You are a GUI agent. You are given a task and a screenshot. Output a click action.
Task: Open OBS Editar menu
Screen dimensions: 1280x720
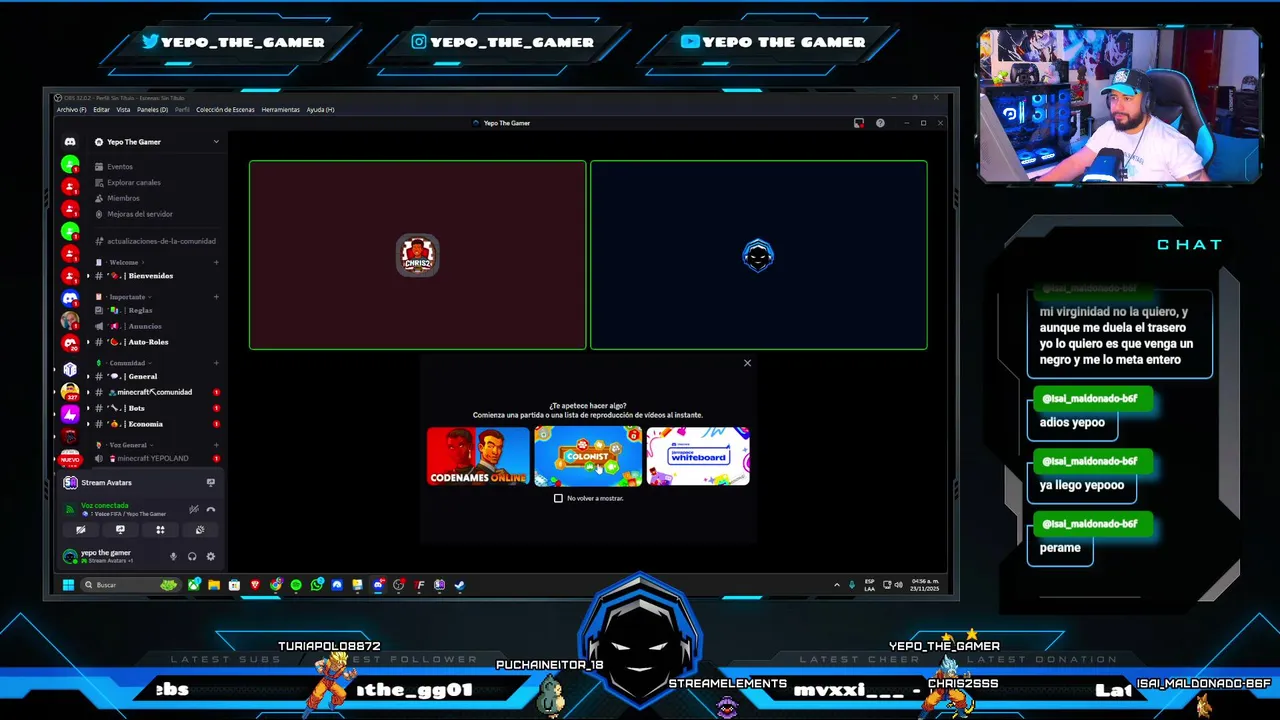[x=101, y=110]
